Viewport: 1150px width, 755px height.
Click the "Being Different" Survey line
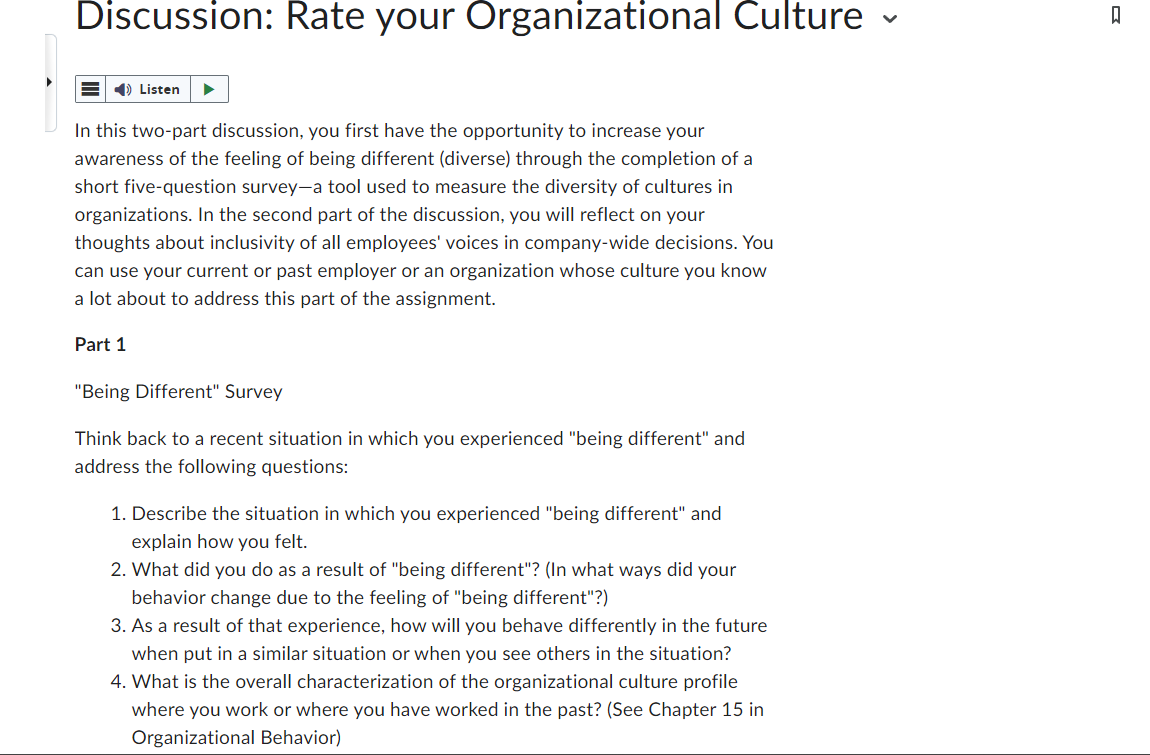178,392
